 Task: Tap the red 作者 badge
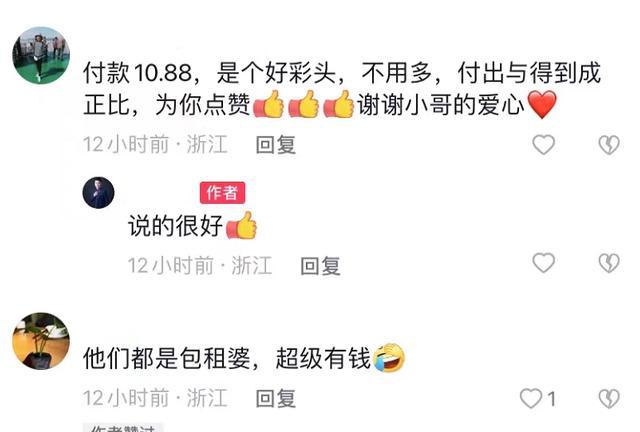point(222,193)
